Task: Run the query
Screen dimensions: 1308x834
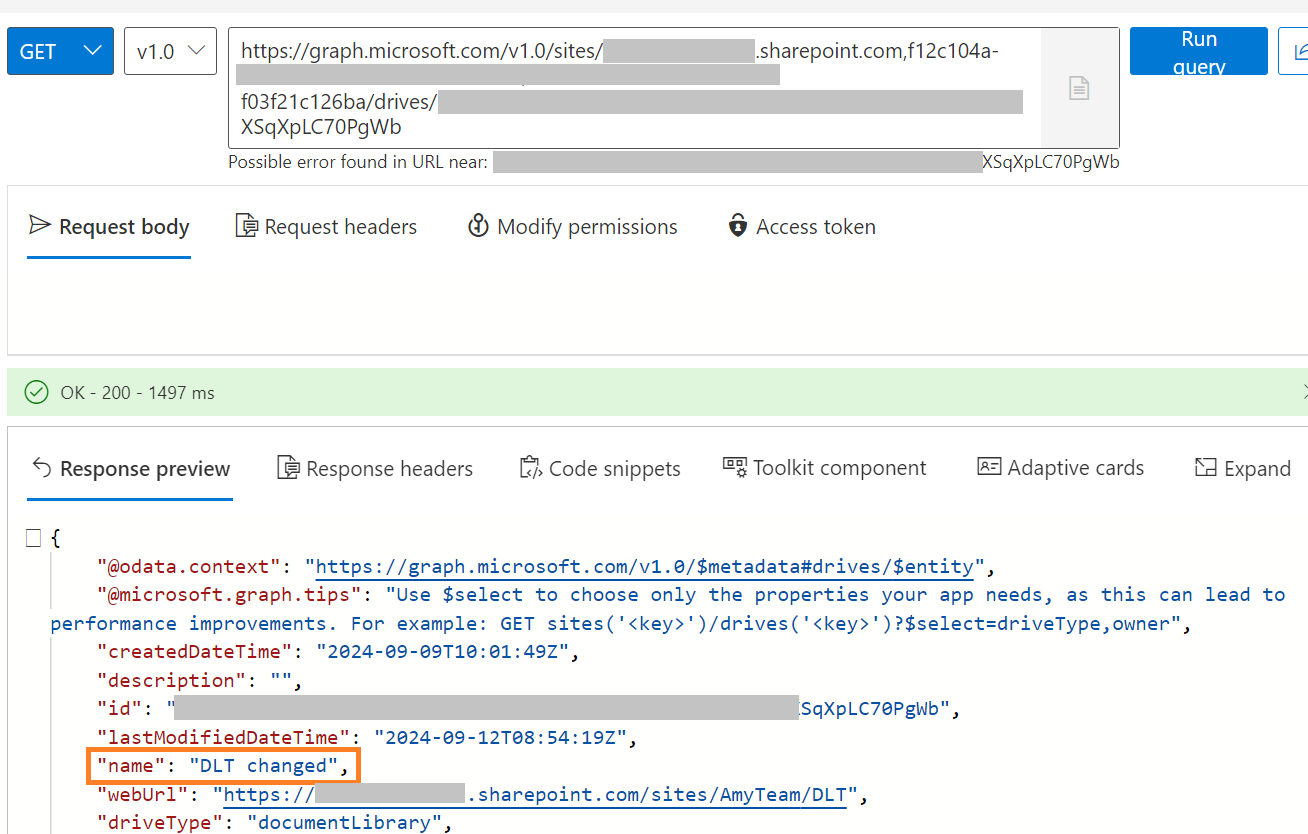Action: tap(1198, 51)
